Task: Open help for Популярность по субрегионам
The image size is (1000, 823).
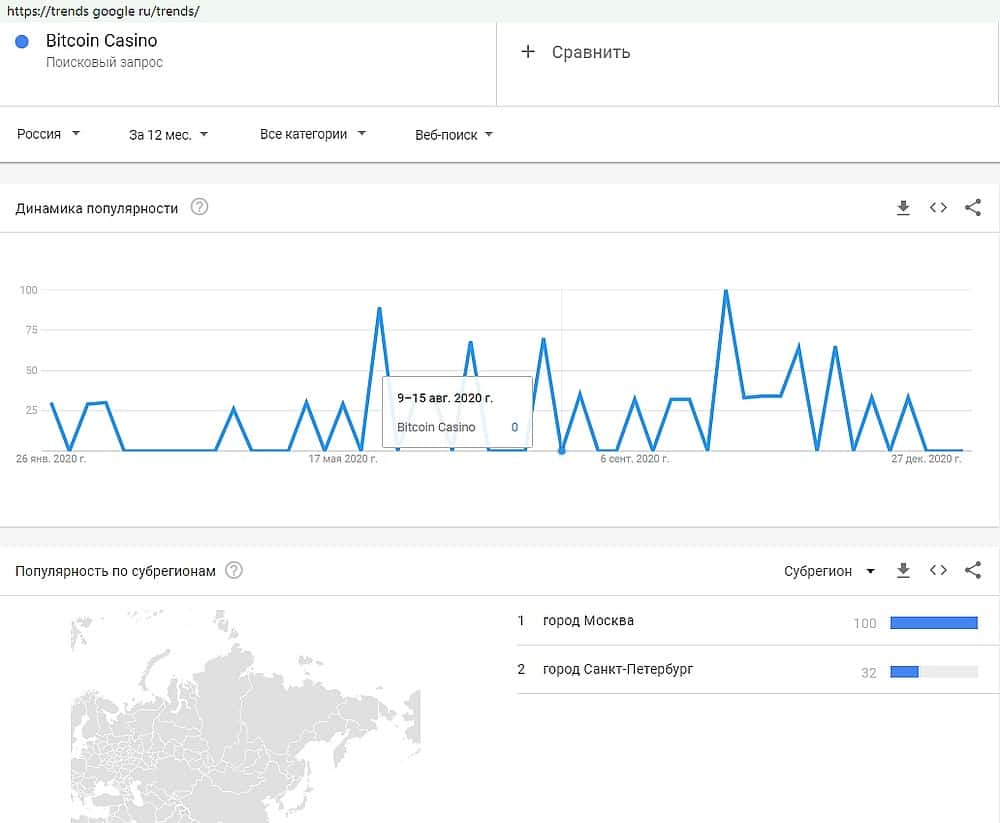Action: (234, 570)
